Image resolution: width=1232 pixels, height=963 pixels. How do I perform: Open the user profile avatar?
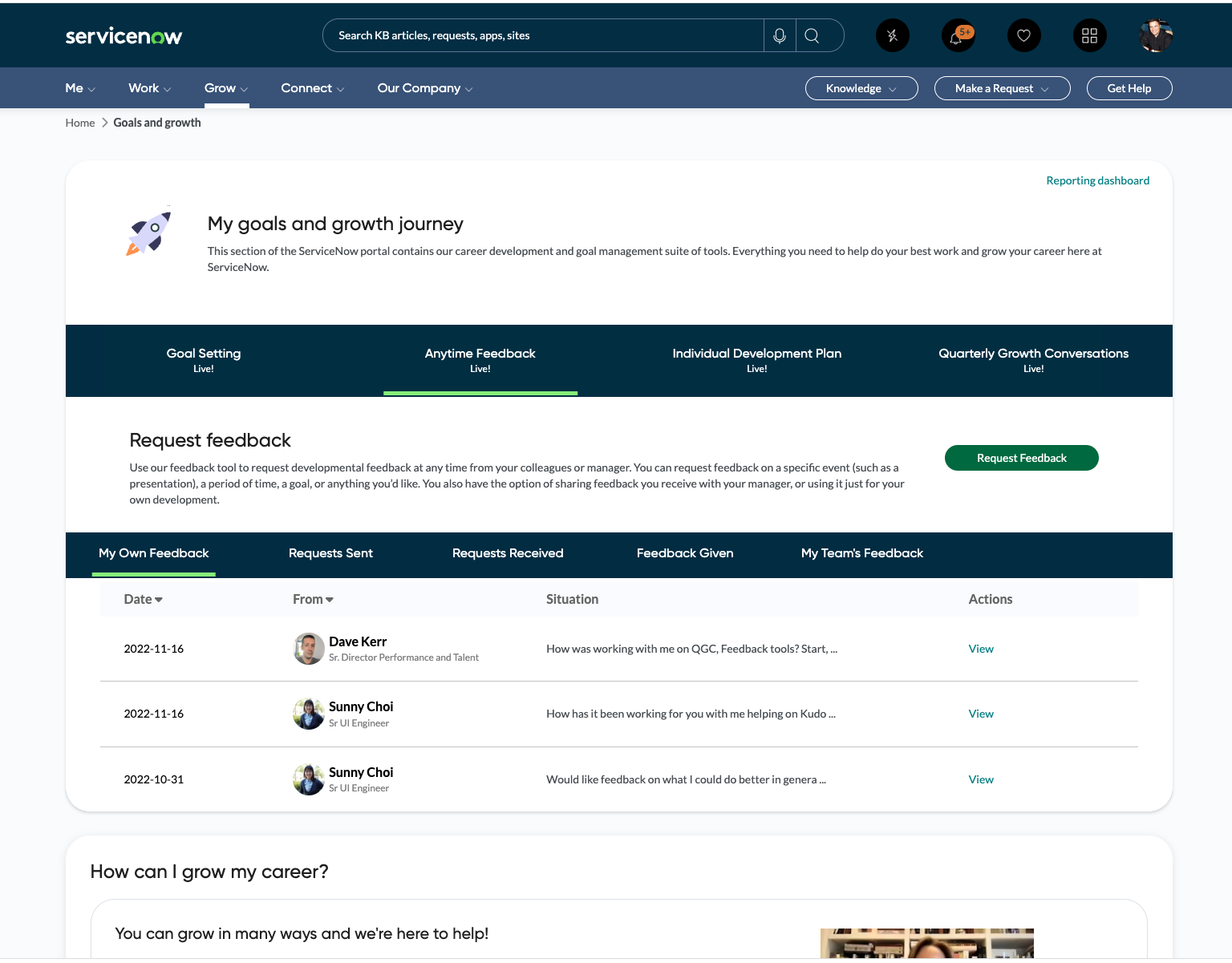click(x=1155, y=35)
